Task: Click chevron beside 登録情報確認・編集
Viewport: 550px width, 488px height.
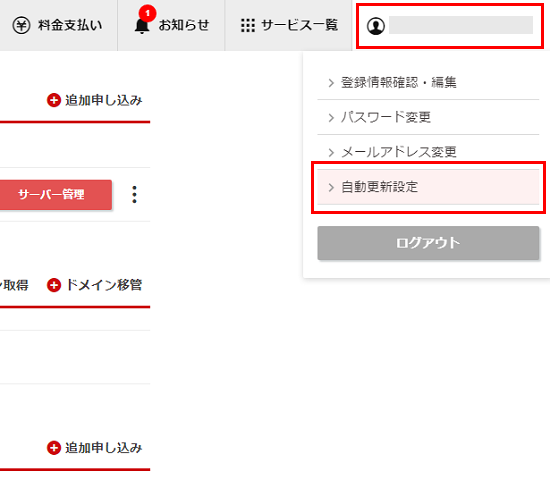Action: (331, 83)
